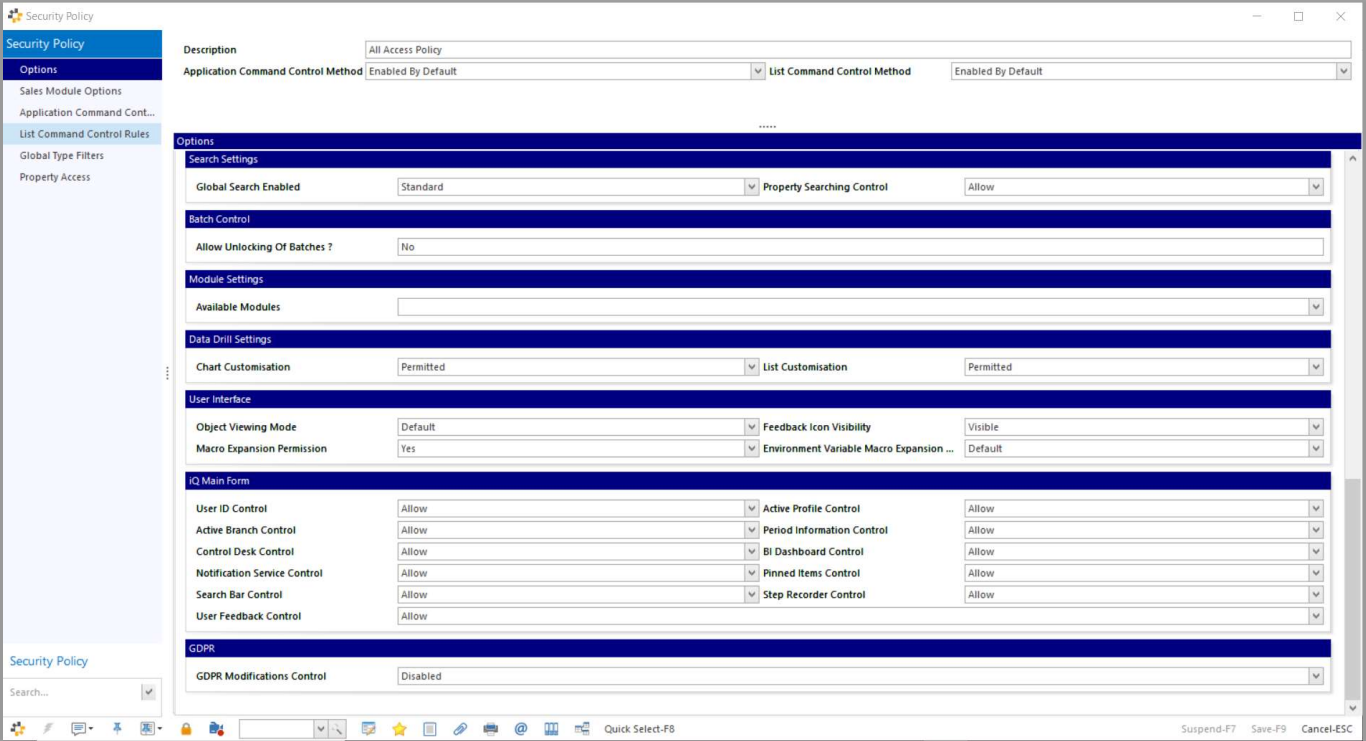Click the Security Policy link above sidebar search
The height and width of the screenshot is (741, 1366).
49,661
